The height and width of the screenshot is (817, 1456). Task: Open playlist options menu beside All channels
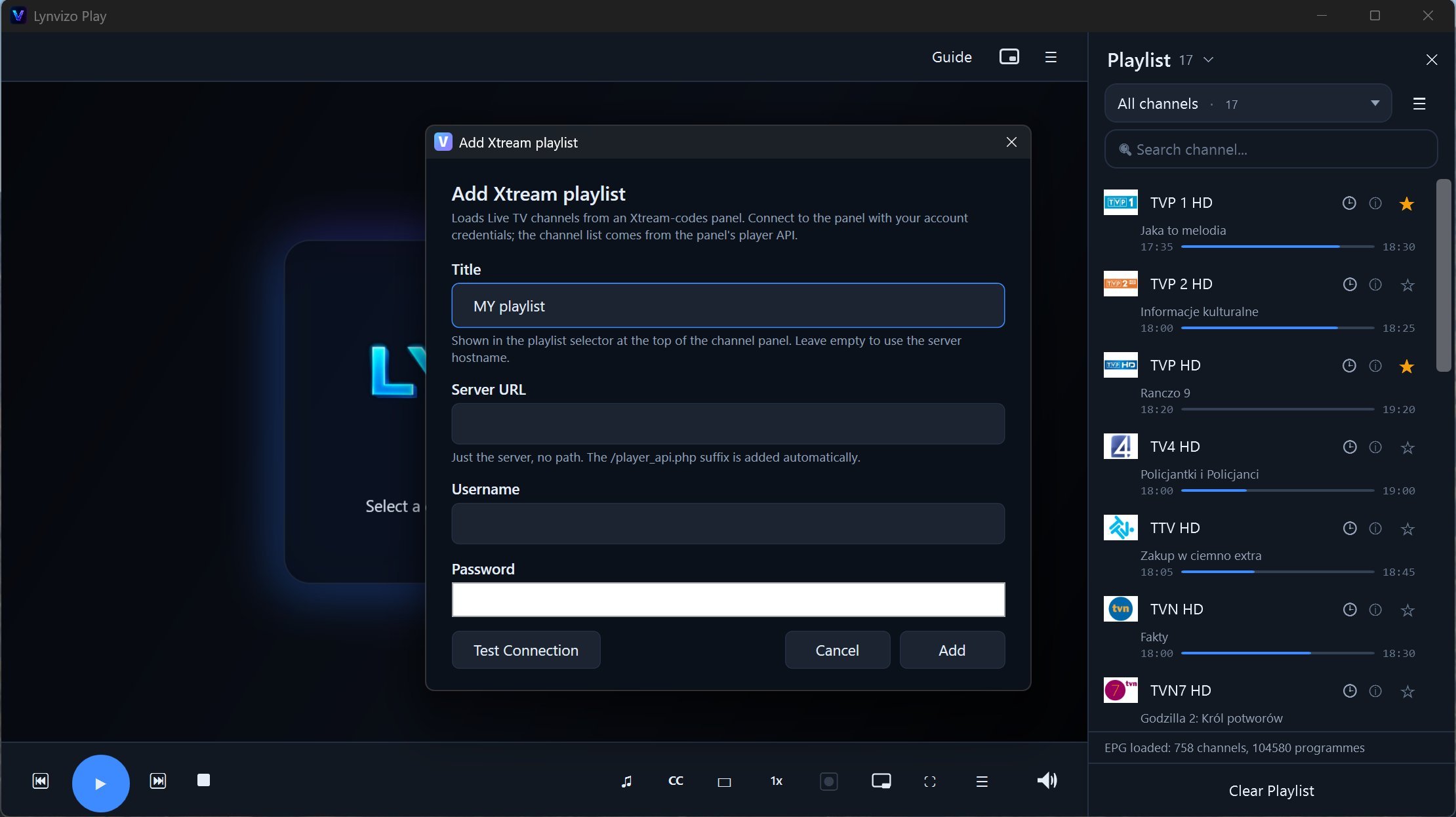point(1419,104)
